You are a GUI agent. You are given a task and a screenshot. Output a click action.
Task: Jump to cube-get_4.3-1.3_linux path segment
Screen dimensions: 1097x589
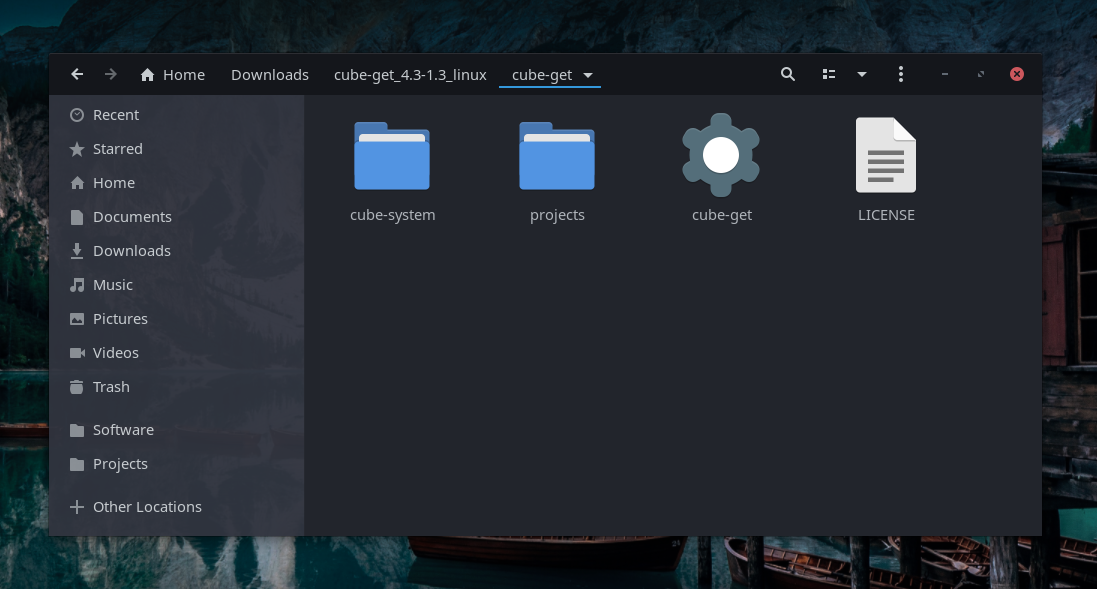410,75
